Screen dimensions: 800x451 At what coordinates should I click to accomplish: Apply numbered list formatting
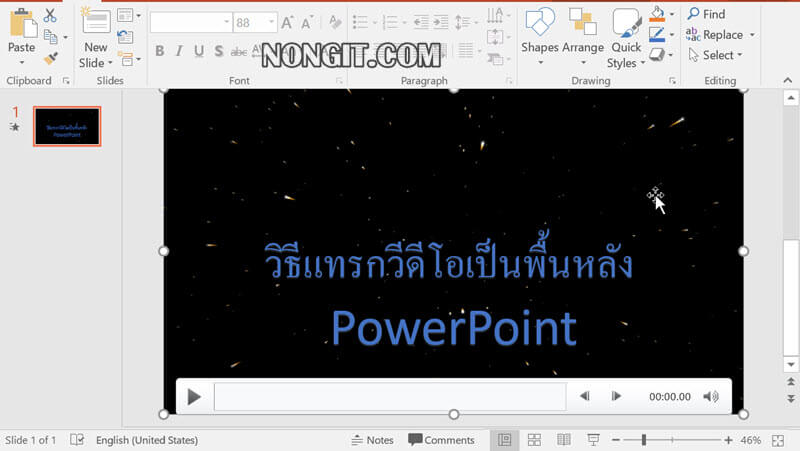390,22
